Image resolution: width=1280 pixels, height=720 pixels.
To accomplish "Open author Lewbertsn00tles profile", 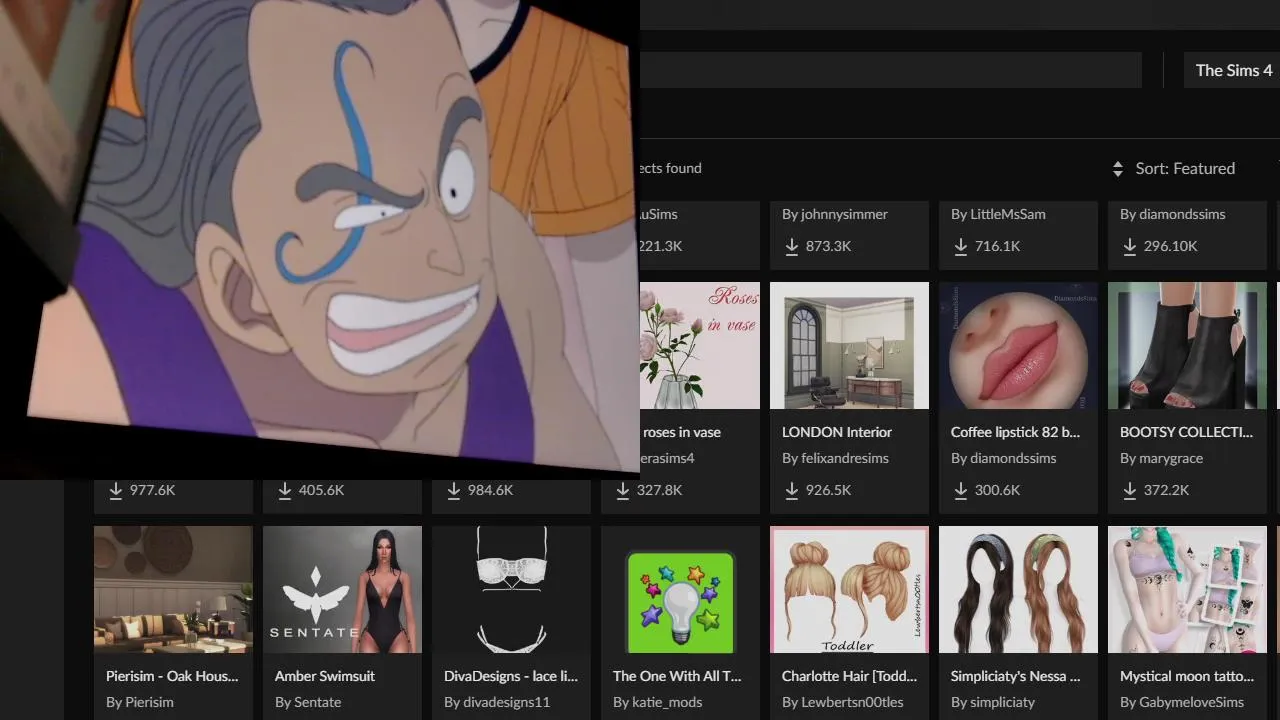I will tap(842, 702).
